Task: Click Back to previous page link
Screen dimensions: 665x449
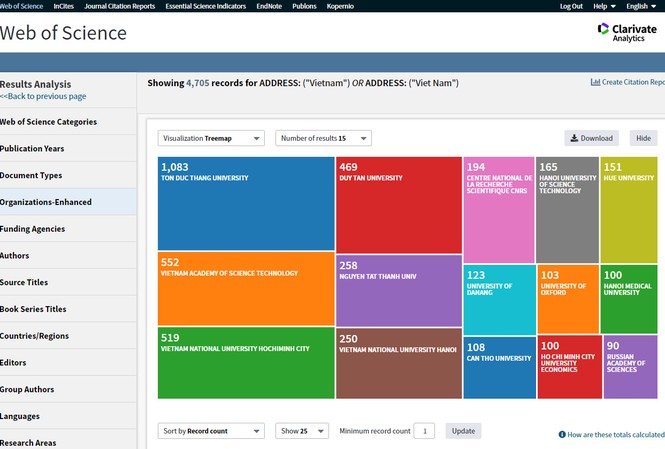Action: tap(43, 96)
